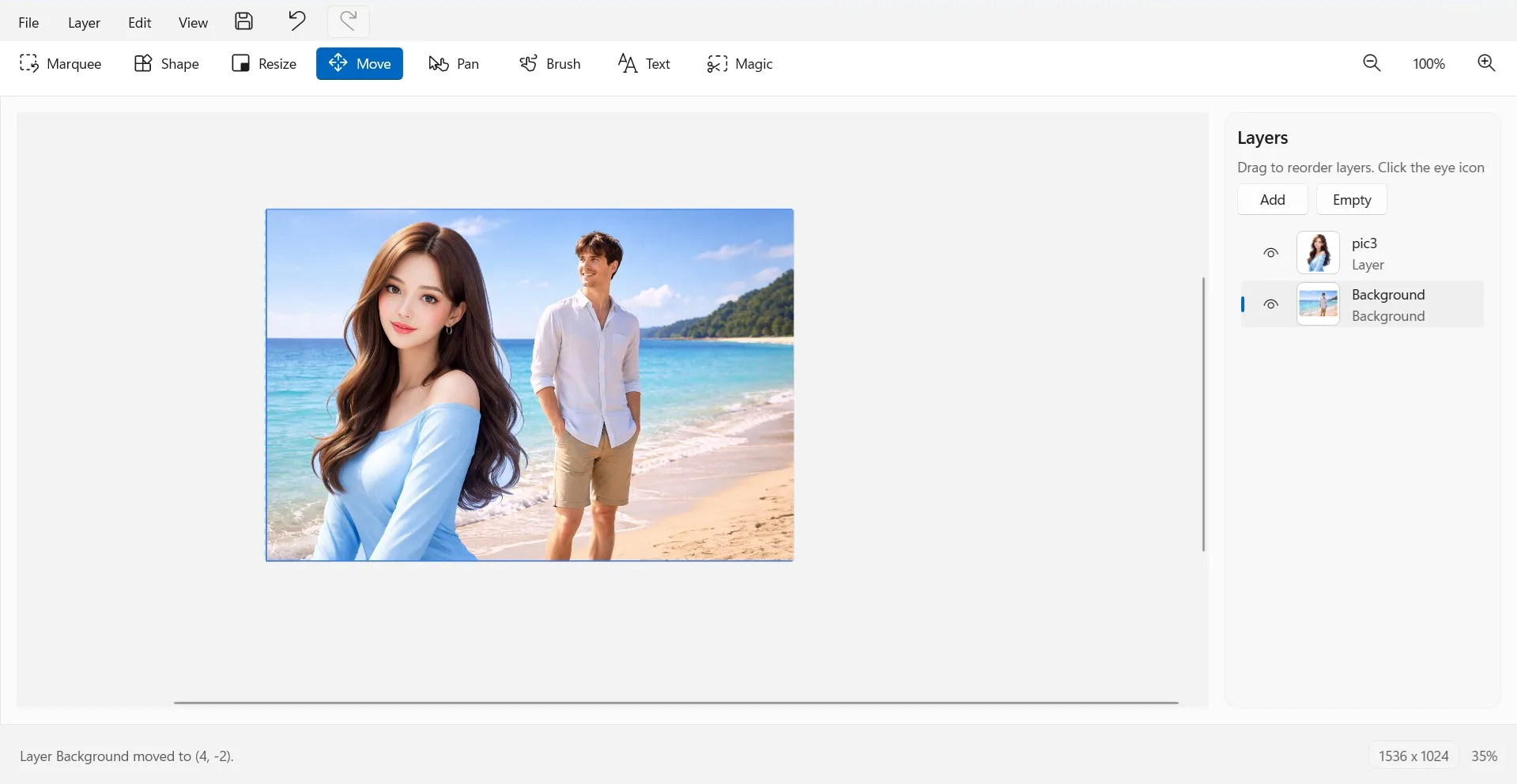The width and height of the screenshot is (1517, 784).
Task: Click the beach image on the canvas
Action: 530,385
